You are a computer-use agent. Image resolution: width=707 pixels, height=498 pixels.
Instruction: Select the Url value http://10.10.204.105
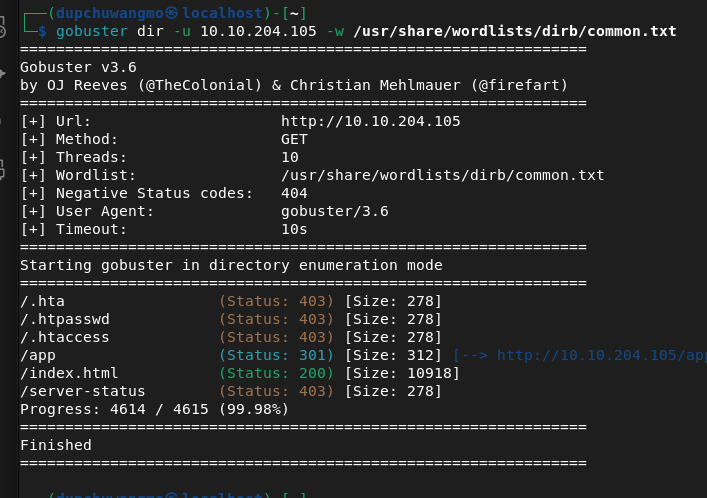click(x=371, y=121)
